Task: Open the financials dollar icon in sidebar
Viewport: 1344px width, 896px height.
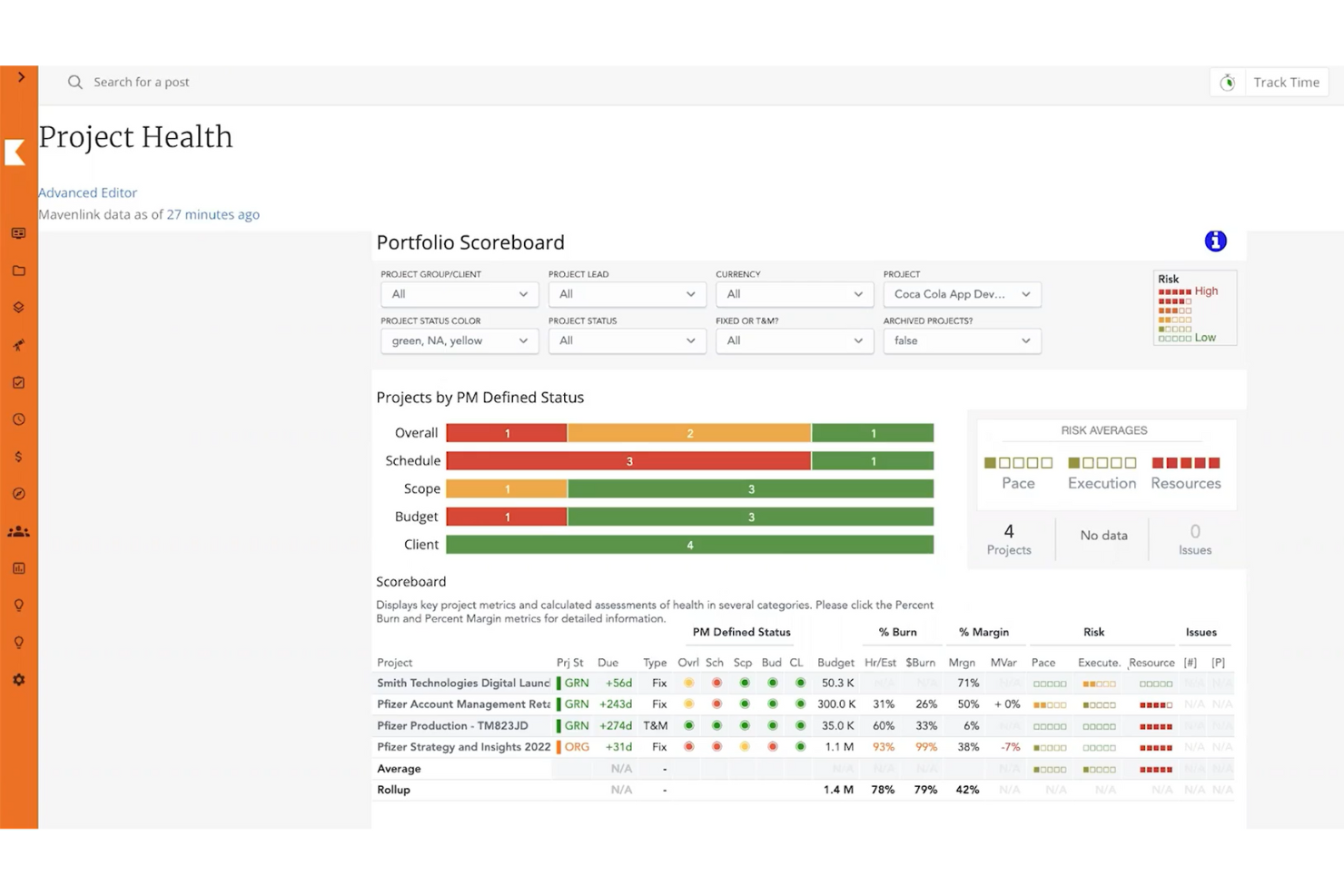Action: point(18,457)
